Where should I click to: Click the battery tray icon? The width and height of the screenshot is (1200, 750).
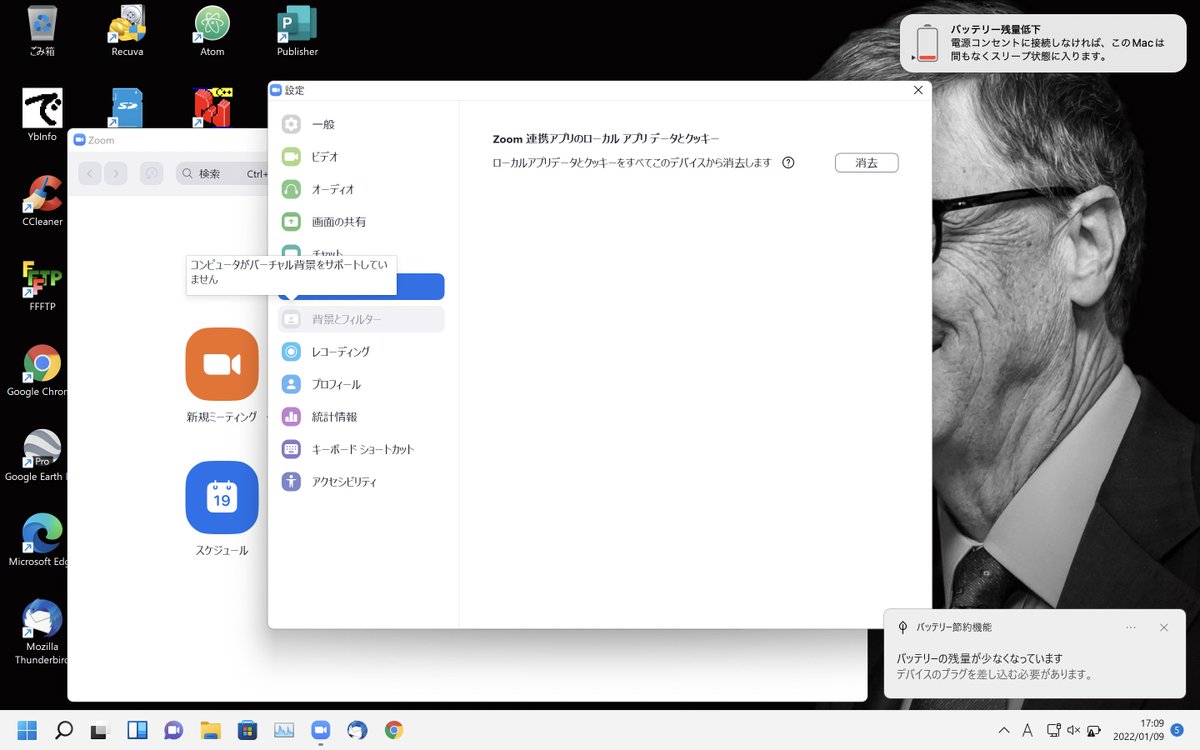[x=1095, y=731]
